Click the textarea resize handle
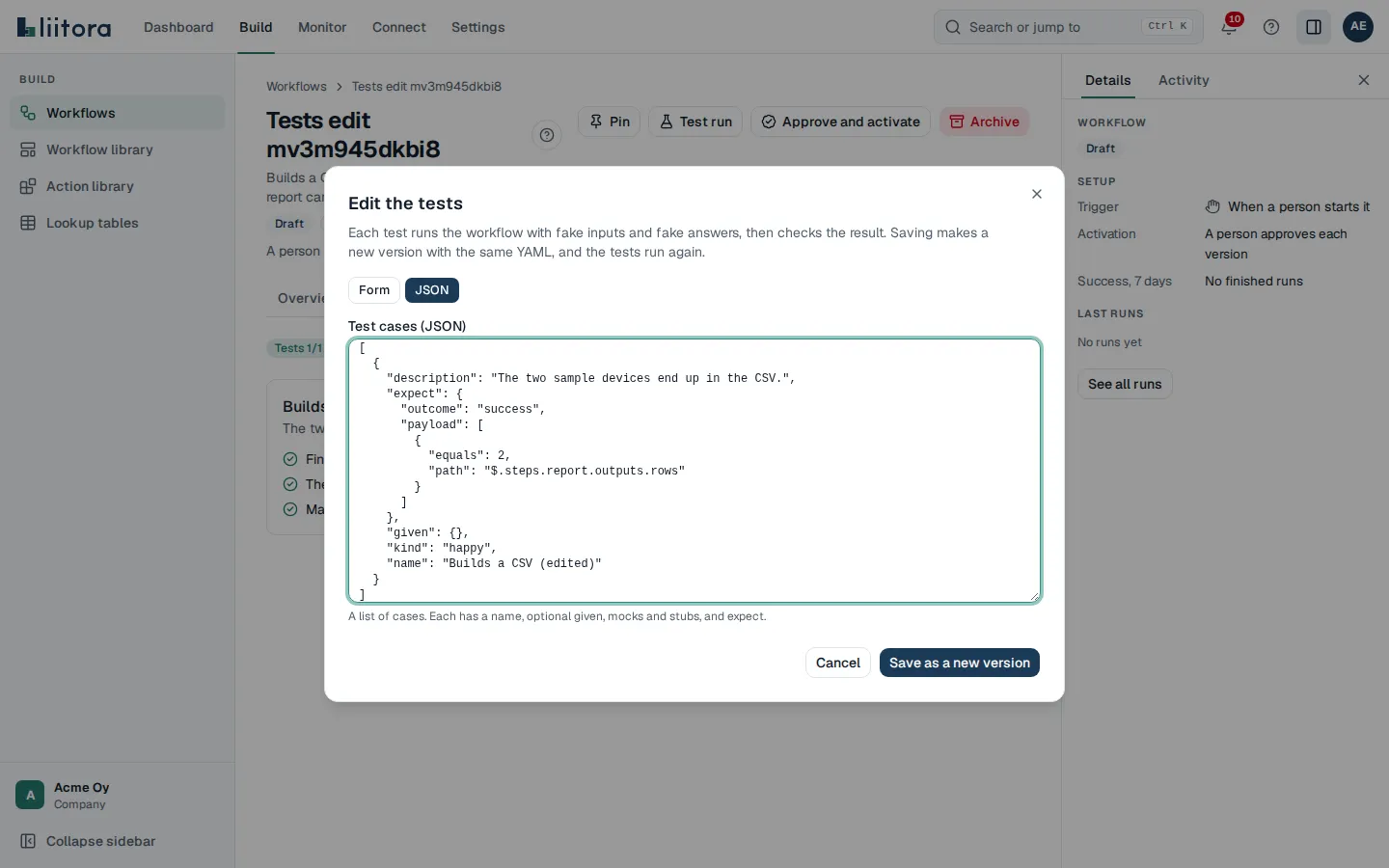 pos(1034,596)
